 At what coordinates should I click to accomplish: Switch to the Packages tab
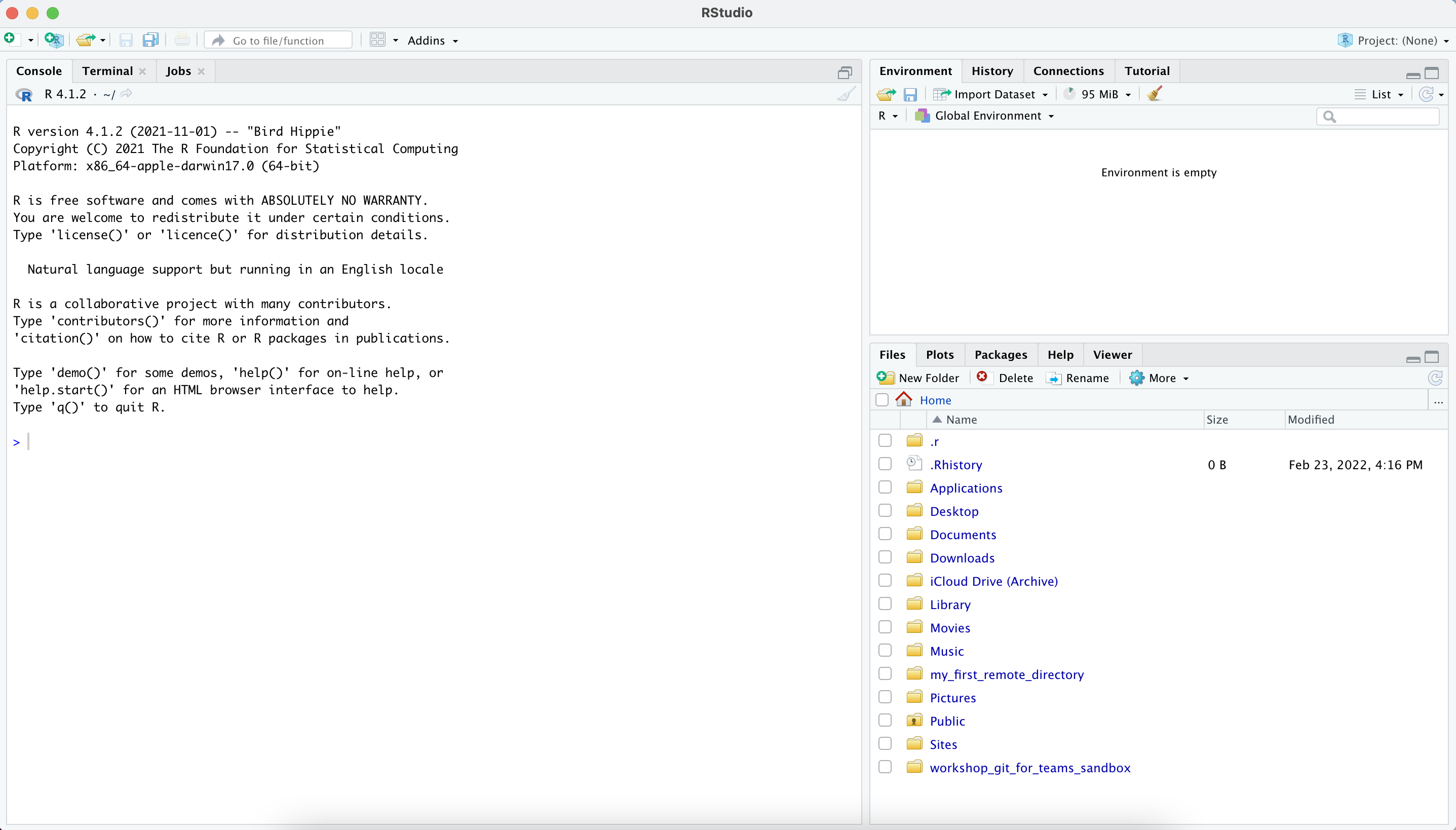[1001, 355]
